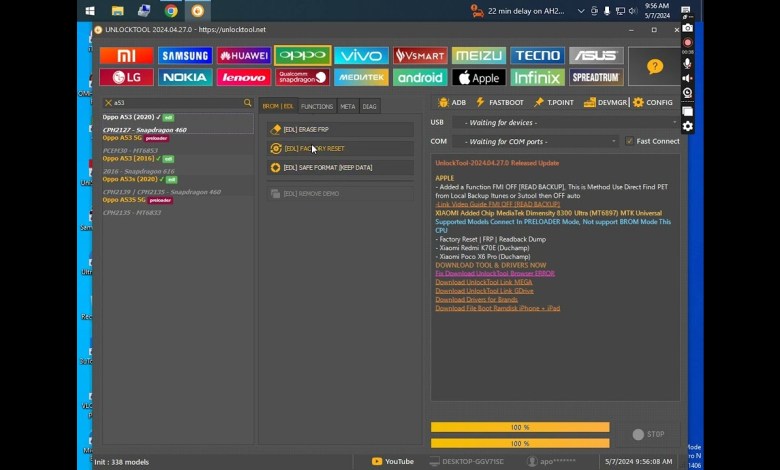Expand the USB devices dropdown
780x470 pixels.
[x=565, y=122]
